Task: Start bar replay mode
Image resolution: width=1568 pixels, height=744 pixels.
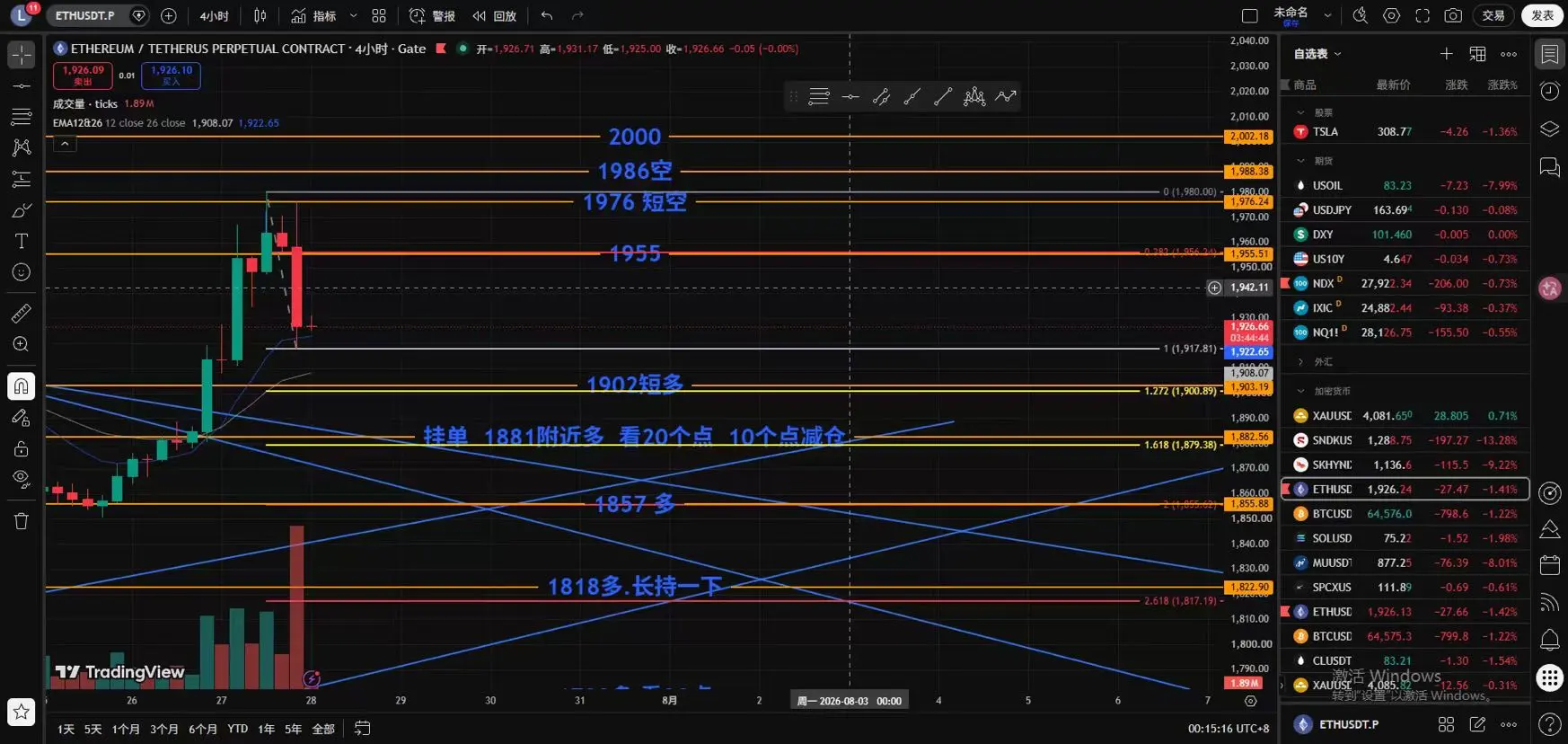Action: tap(495, 15)
